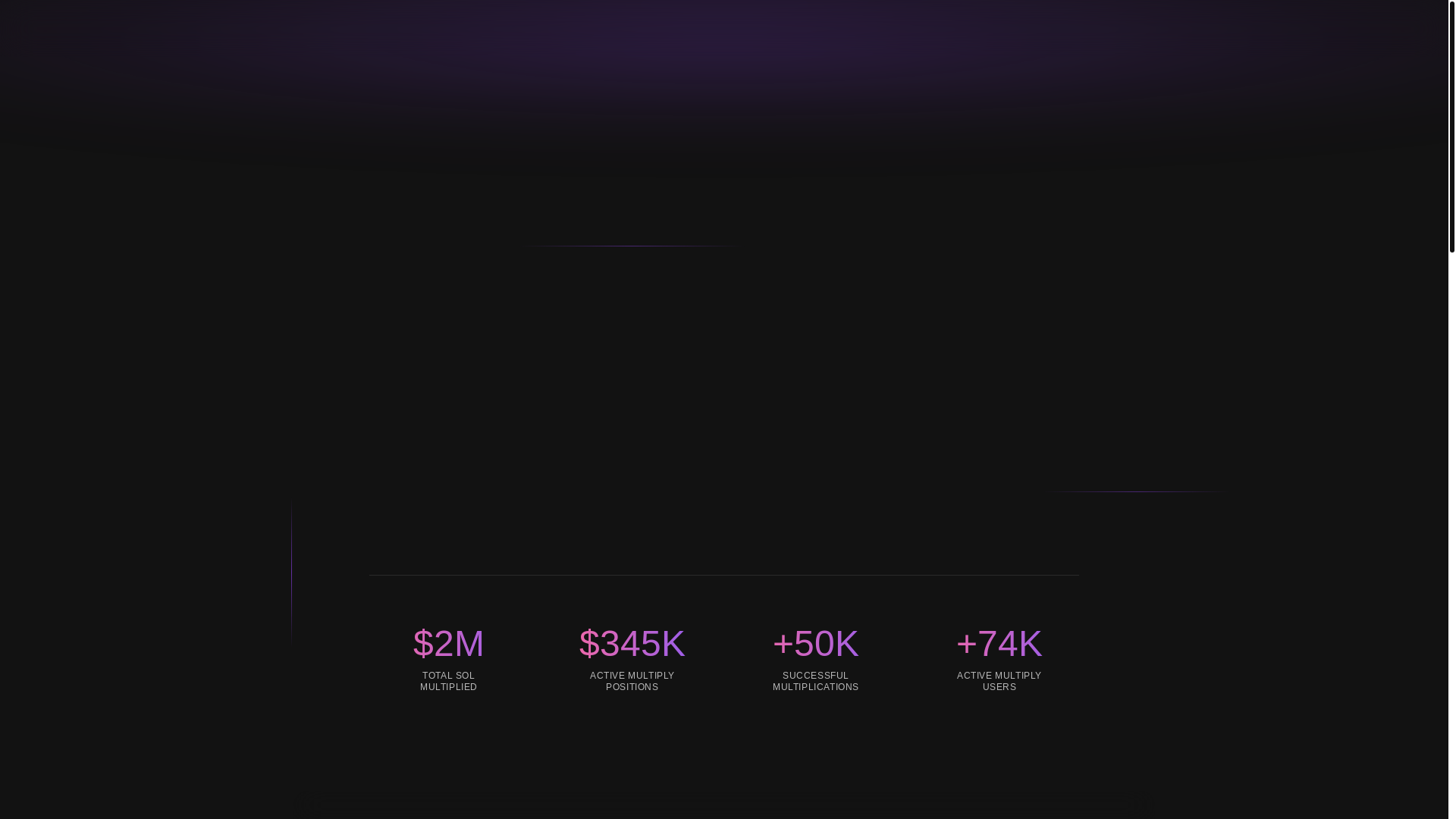Viewport: 1456px width, 819px height.
Task: Click the purple horizontal accent line near center
Action: pos(633,246)
